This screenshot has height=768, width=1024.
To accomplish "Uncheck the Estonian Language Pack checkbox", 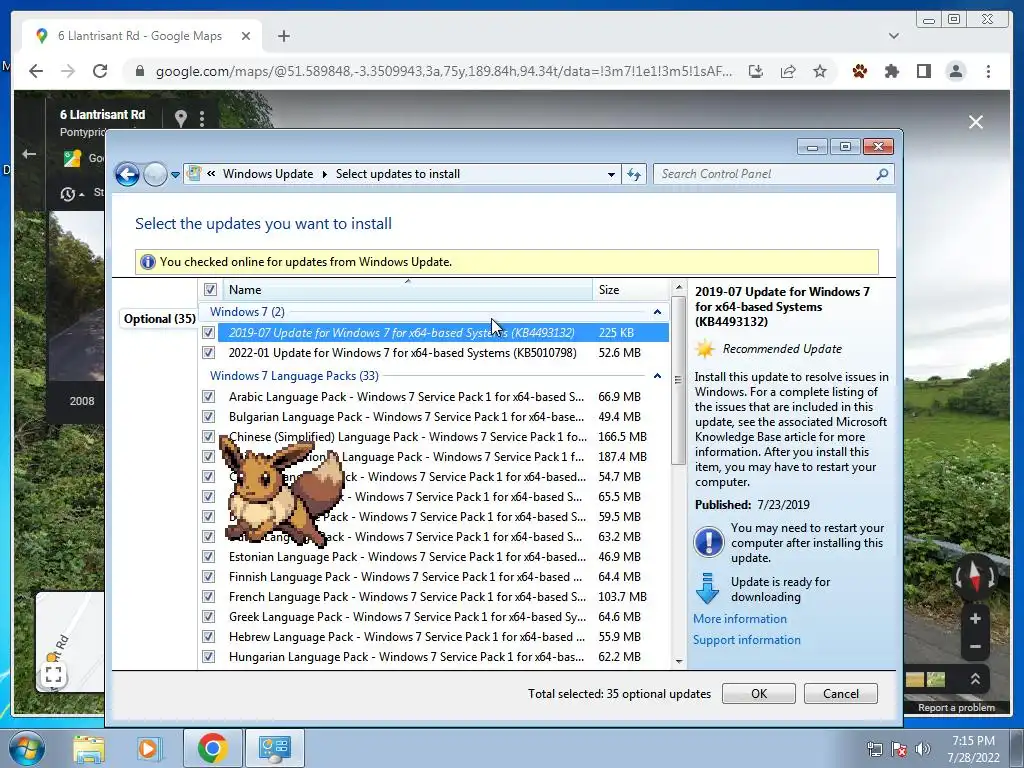I will coord(208,556).
